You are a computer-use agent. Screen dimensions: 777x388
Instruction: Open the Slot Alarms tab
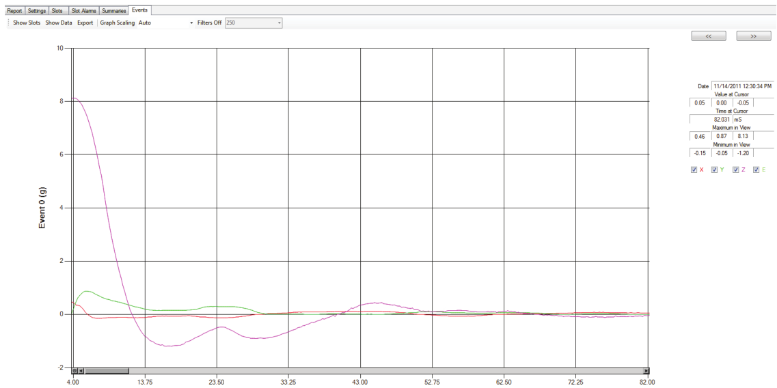point(83,10)
